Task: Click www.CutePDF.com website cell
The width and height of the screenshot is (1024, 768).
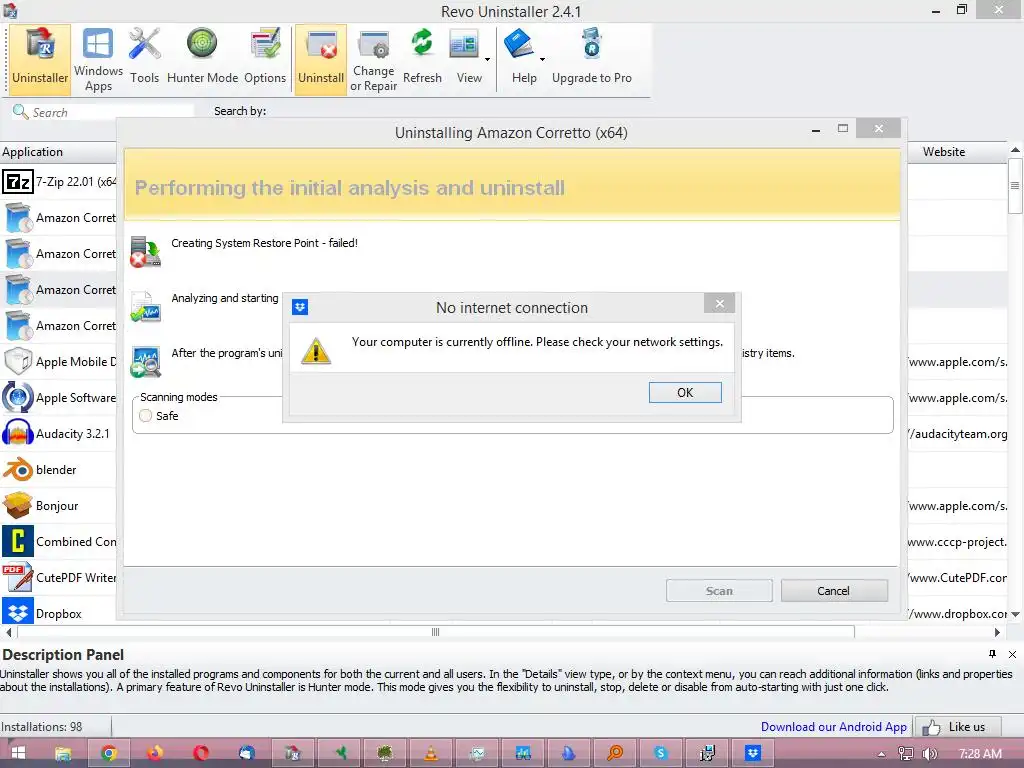Action: [x=957, y=577]
